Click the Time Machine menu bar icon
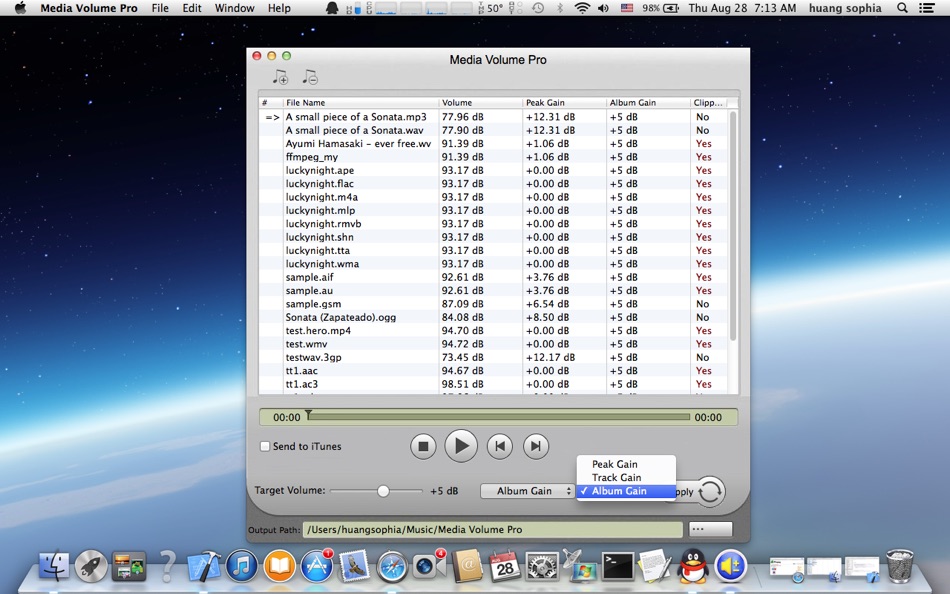The width and height of the screenshot is (950, 594). click(x=538, y=8)
